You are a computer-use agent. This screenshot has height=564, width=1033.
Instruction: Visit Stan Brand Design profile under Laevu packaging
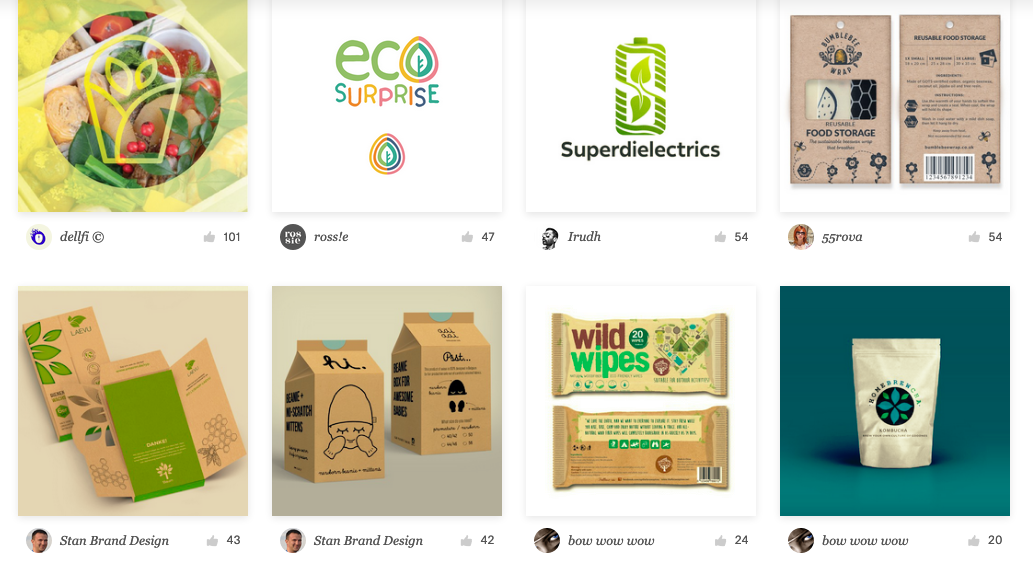[x=114, y=540]
